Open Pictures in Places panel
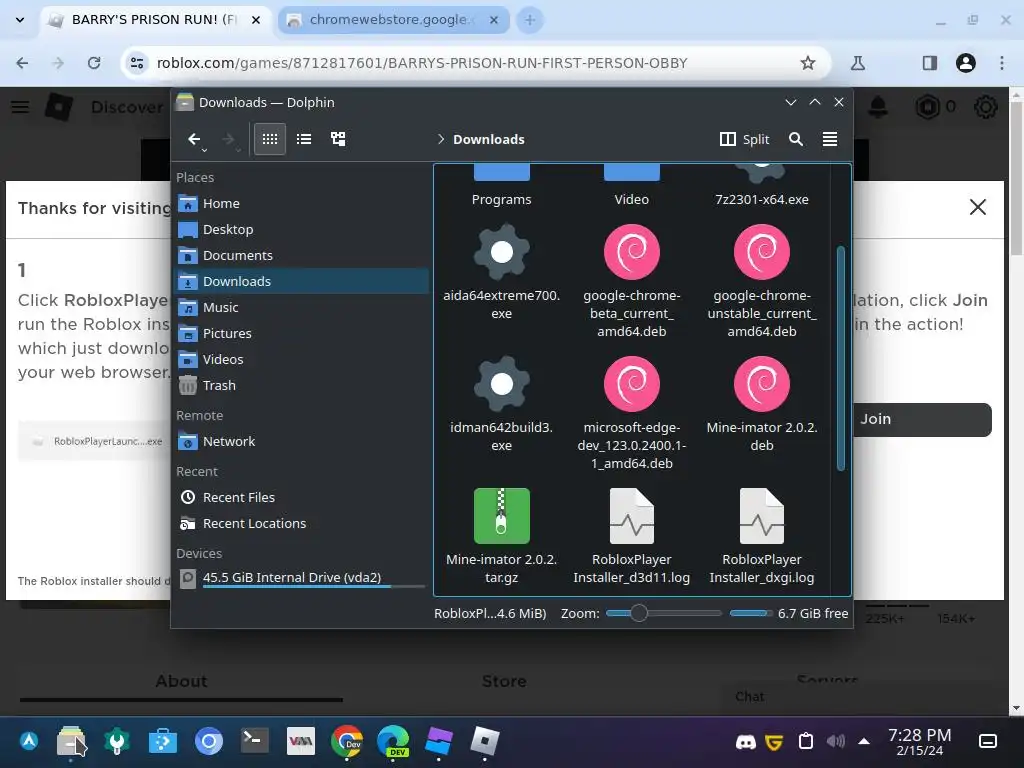 [x=301, y=333]
